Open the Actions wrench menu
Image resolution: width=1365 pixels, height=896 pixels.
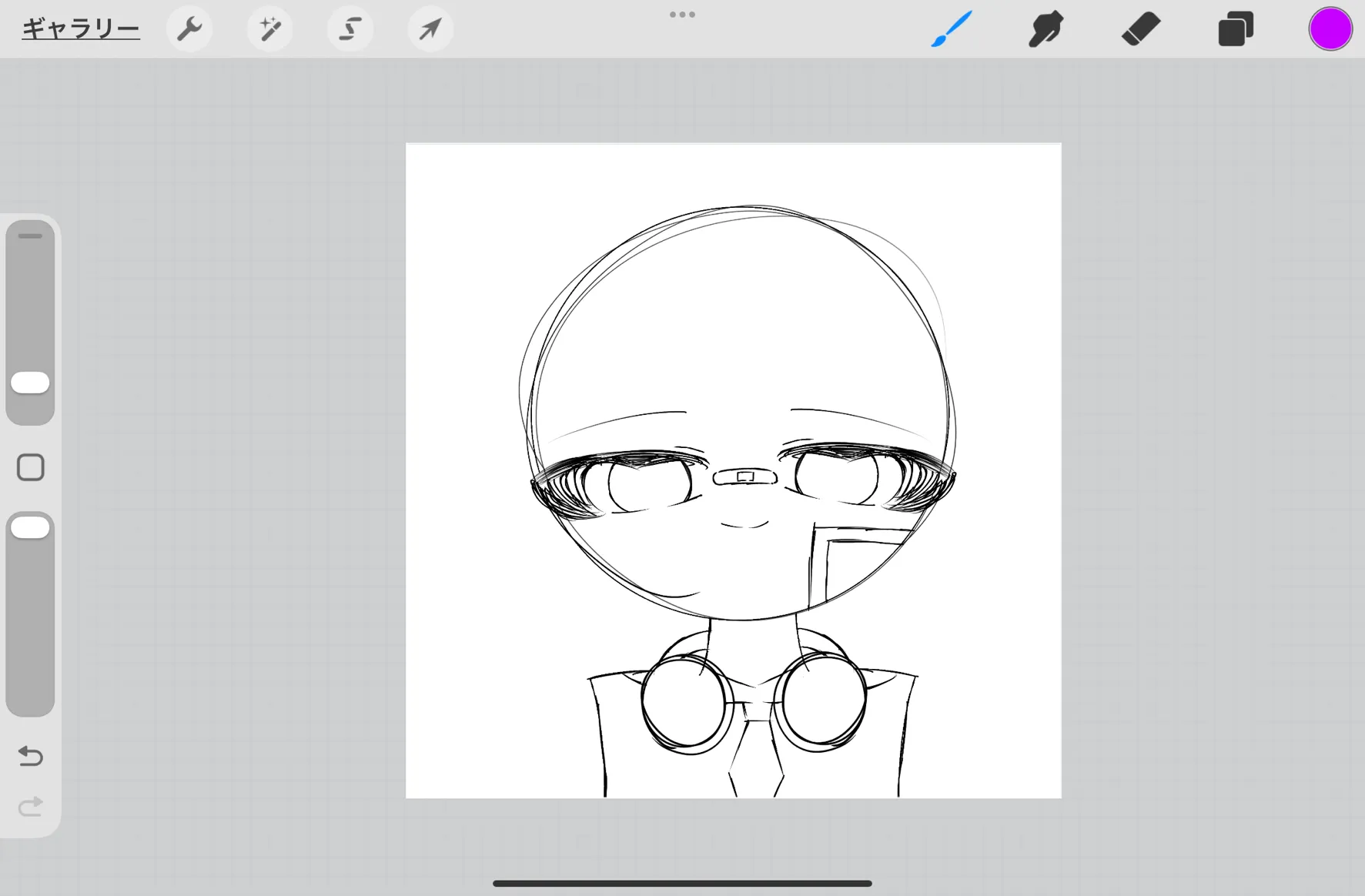189,29
